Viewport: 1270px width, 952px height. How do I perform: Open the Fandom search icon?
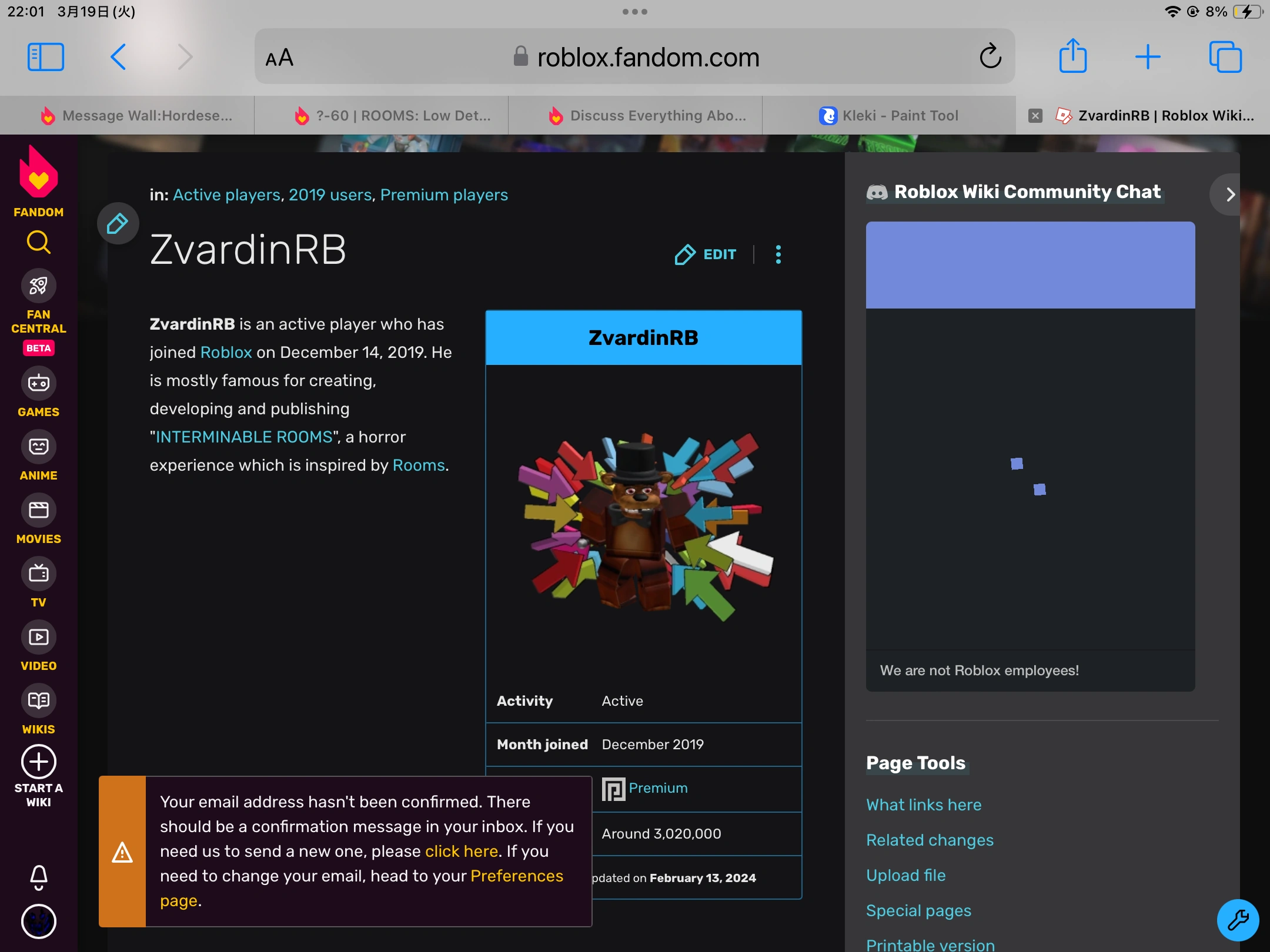click(x=38, y=242)
